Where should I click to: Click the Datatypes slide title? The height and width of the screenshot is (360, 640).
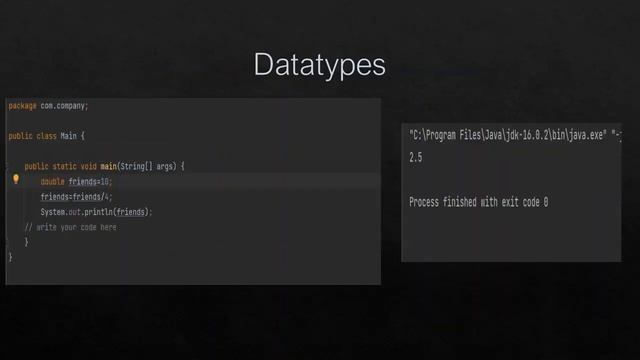pos(320,64)
